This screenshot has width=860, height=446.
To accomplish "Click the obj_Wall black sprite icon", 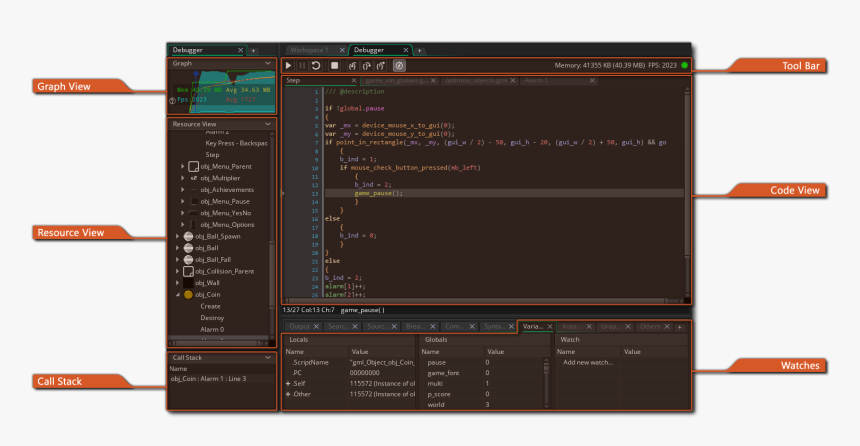I will (189, 283).
